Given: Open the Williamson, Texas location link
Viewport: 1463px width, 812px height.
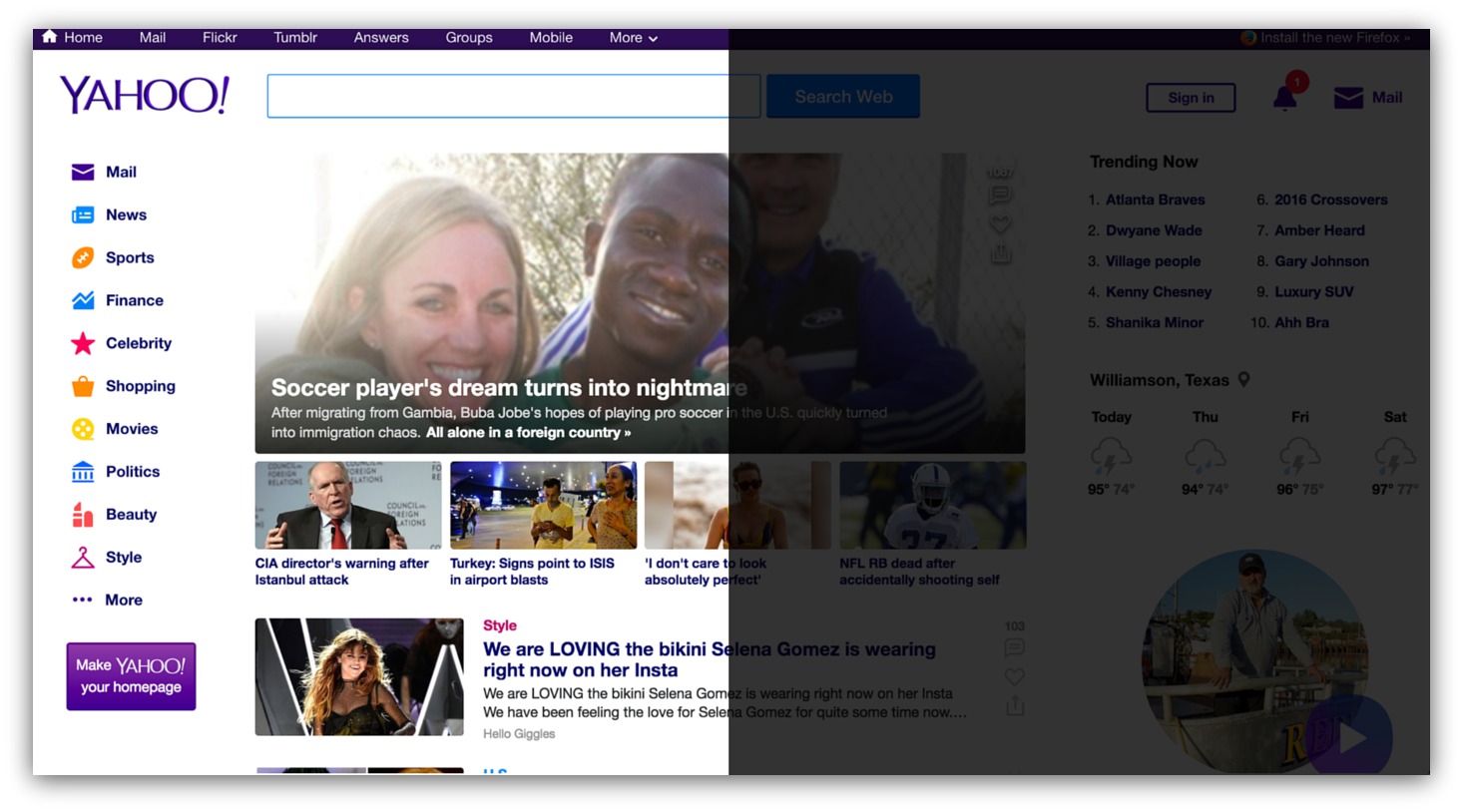Looking at the screenshot, I should pyautogui.click(x=1160, y=380).
